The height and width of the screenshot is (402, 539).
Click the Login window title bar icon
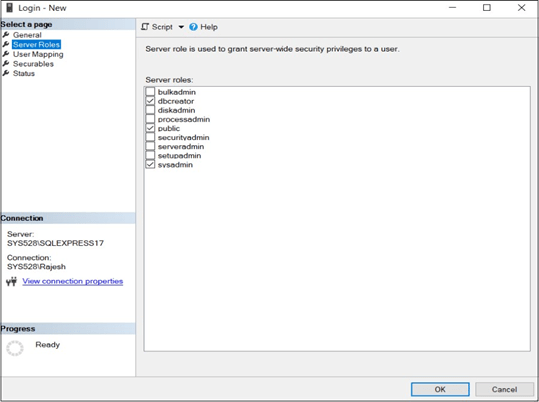tap(10, 8)
